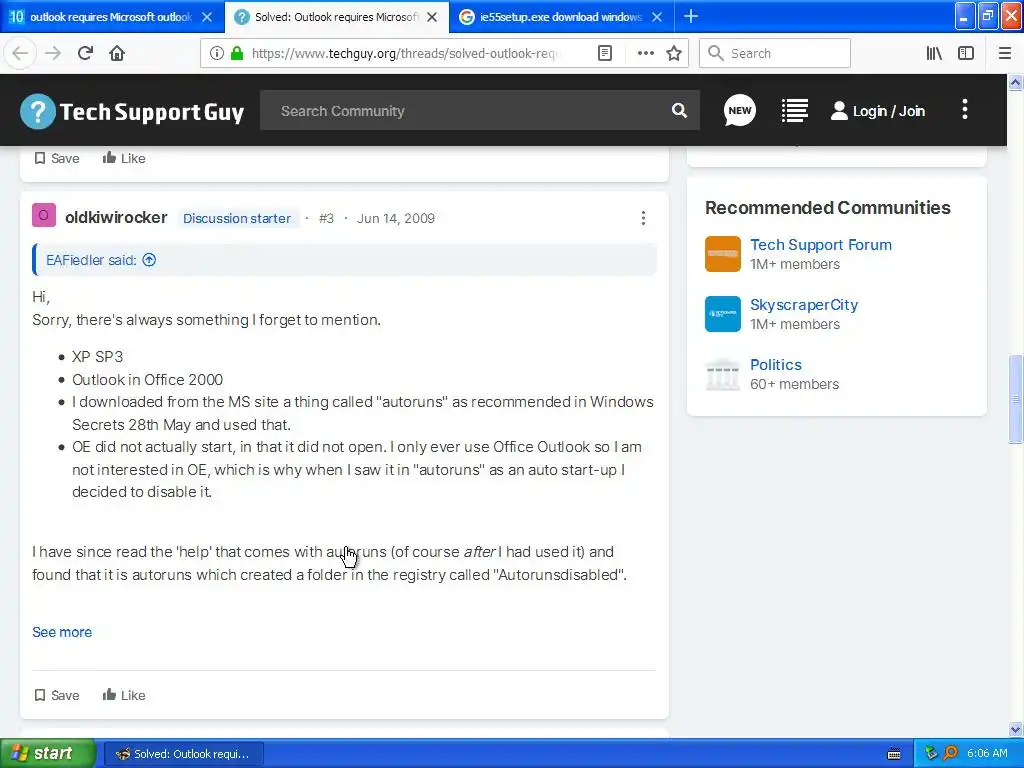Open SkyscraperCity community link
This screenshot has width=1024, height=768.
point(804,305)
